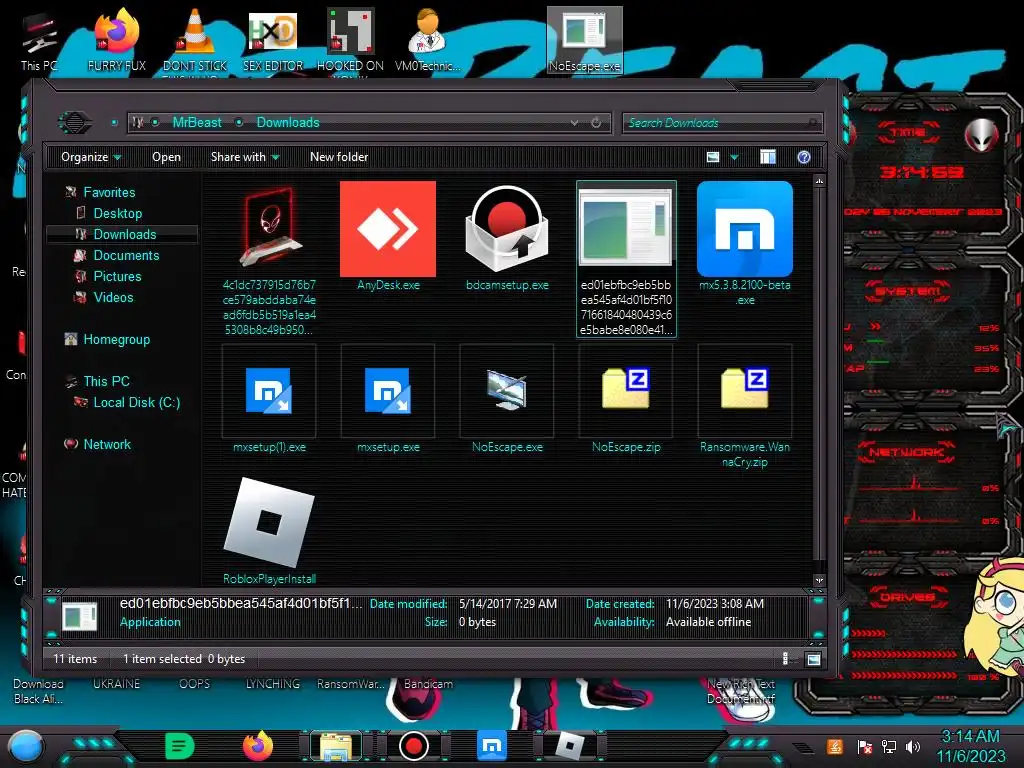The width and height of the screenshot is (1024, 768).
Task: Click the file list scroll up arrow
Action: (x=819, y=181)
